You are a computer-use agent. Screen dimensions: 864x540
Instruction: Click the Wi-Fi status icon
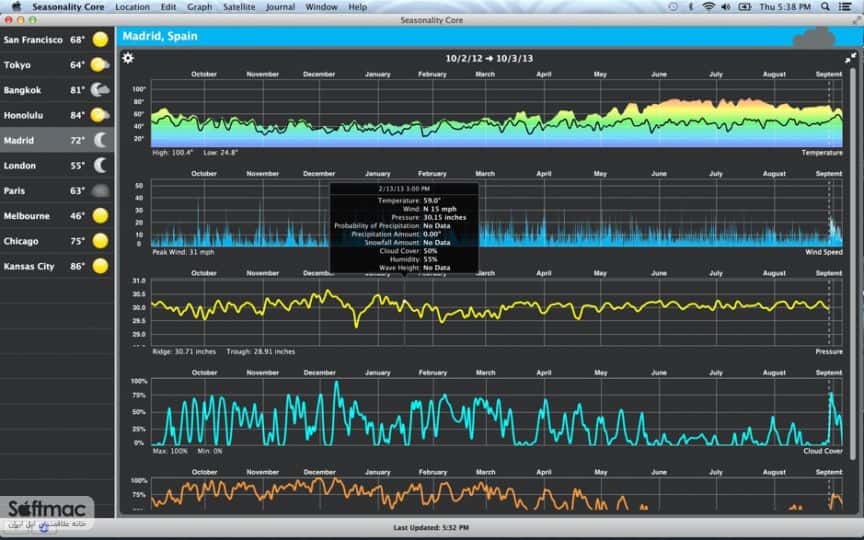point(709,7)
